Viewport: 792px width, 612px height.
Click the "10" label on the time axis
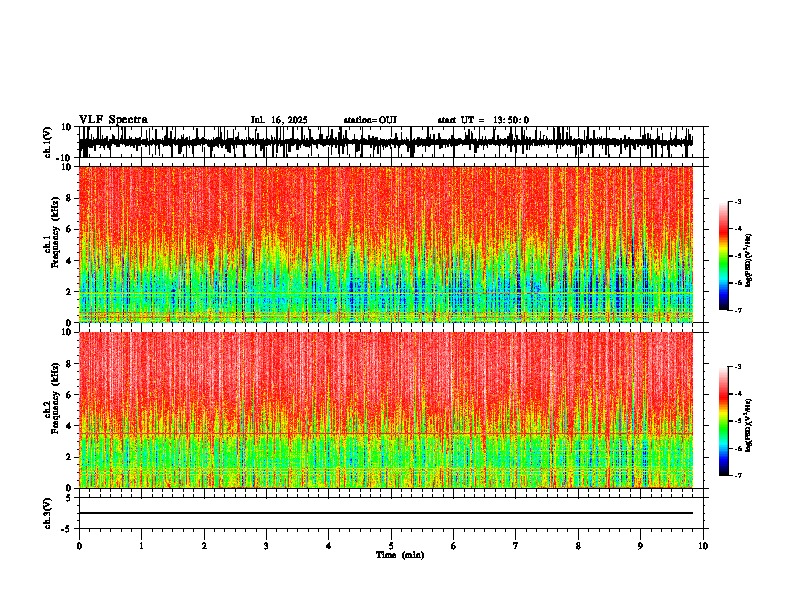coord(703,546)
